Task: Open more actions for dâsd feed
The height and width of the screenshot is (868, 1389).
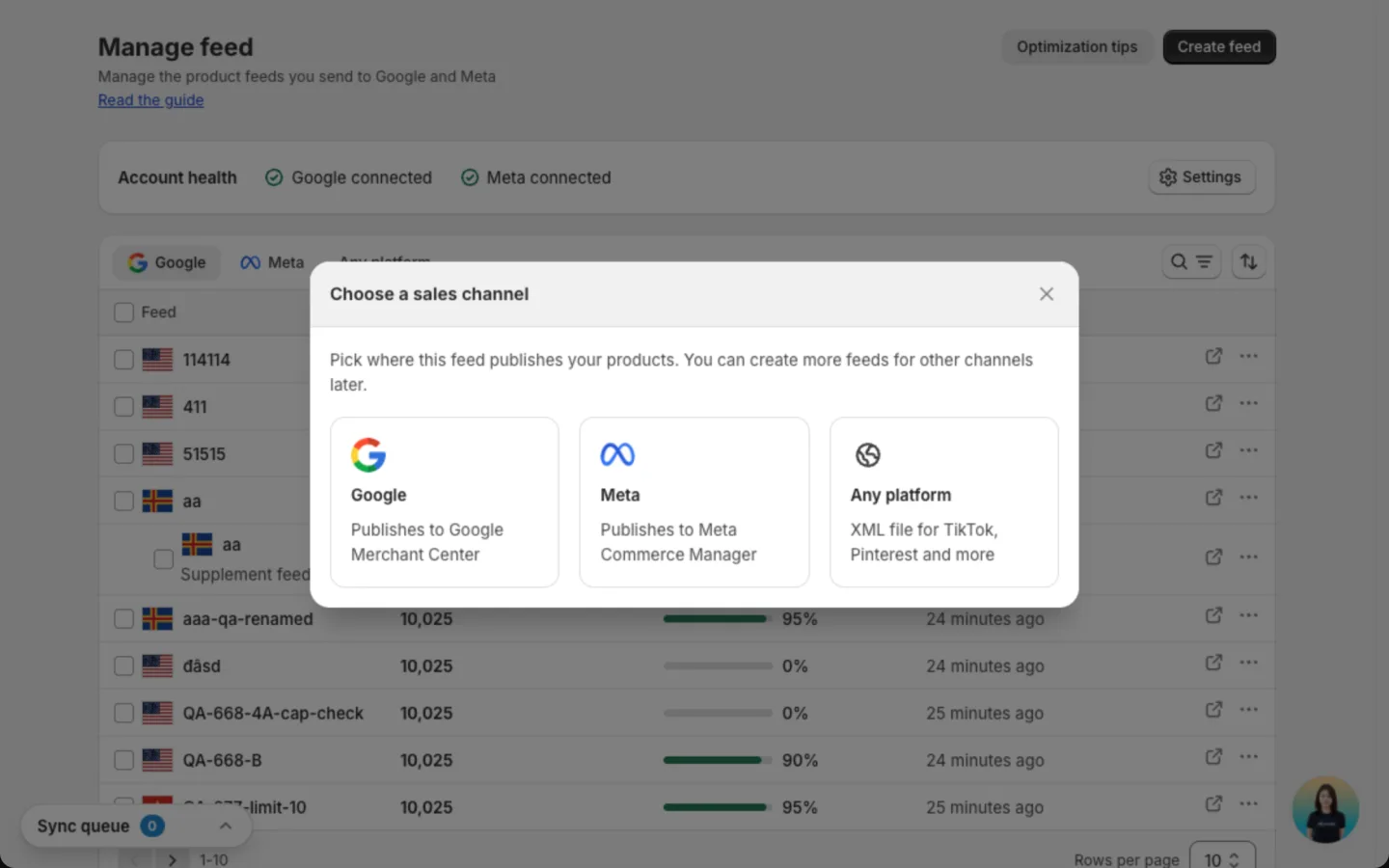Action: pos(1248,663)
